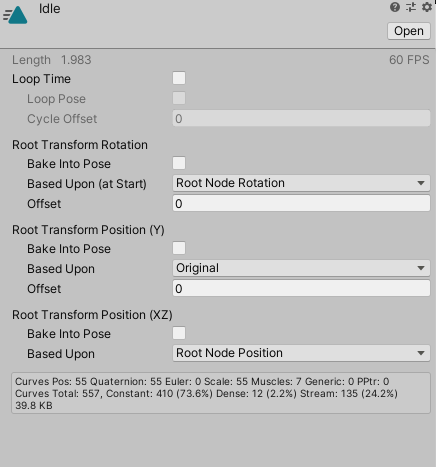Enable Bake Into Pose for Root Transform Rotation
The height and width of the screenshot is (467, 436).
pyautogui.click(x=179, y=163)
